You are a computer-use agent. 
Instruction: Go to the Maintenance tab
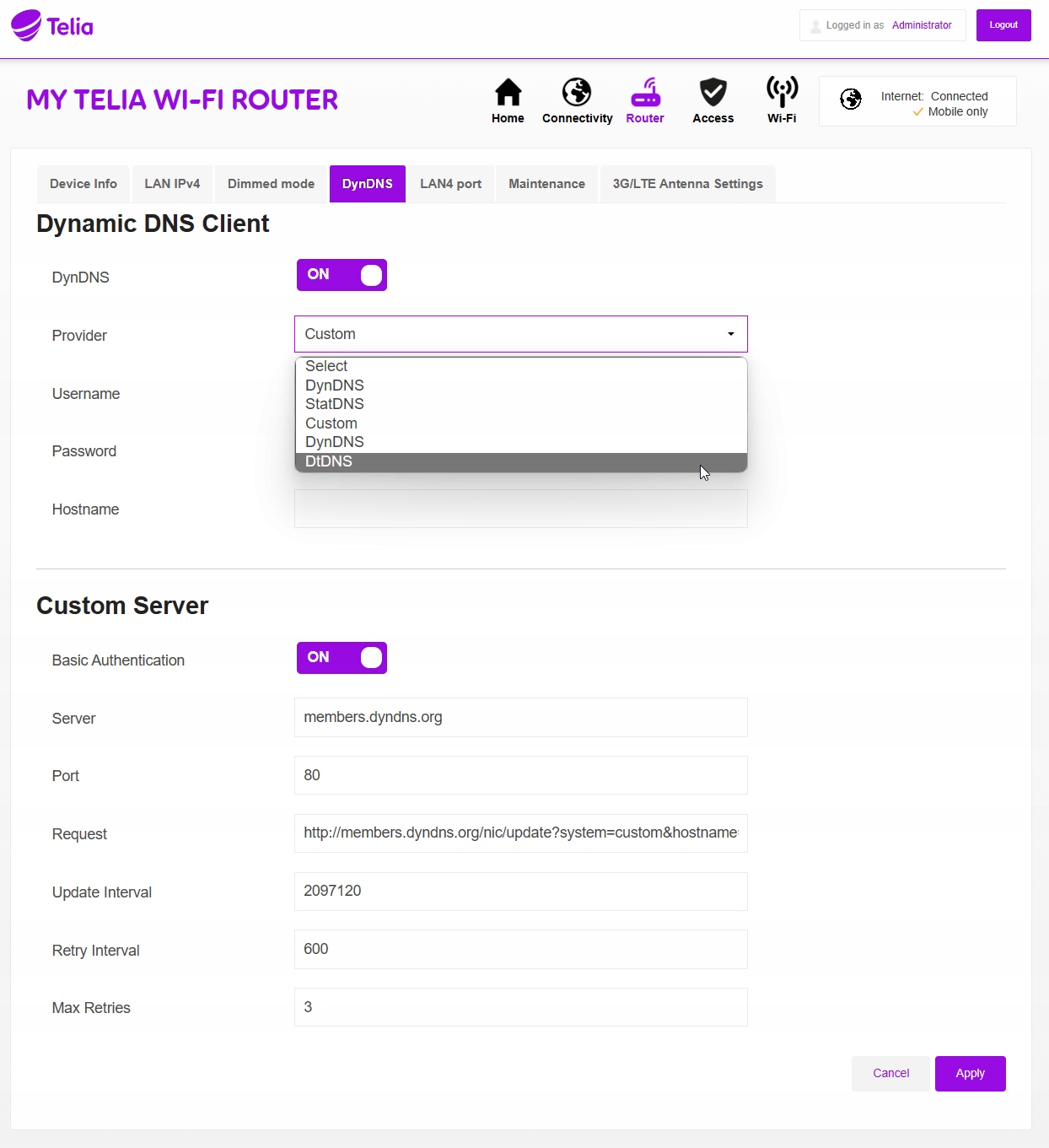546,184
